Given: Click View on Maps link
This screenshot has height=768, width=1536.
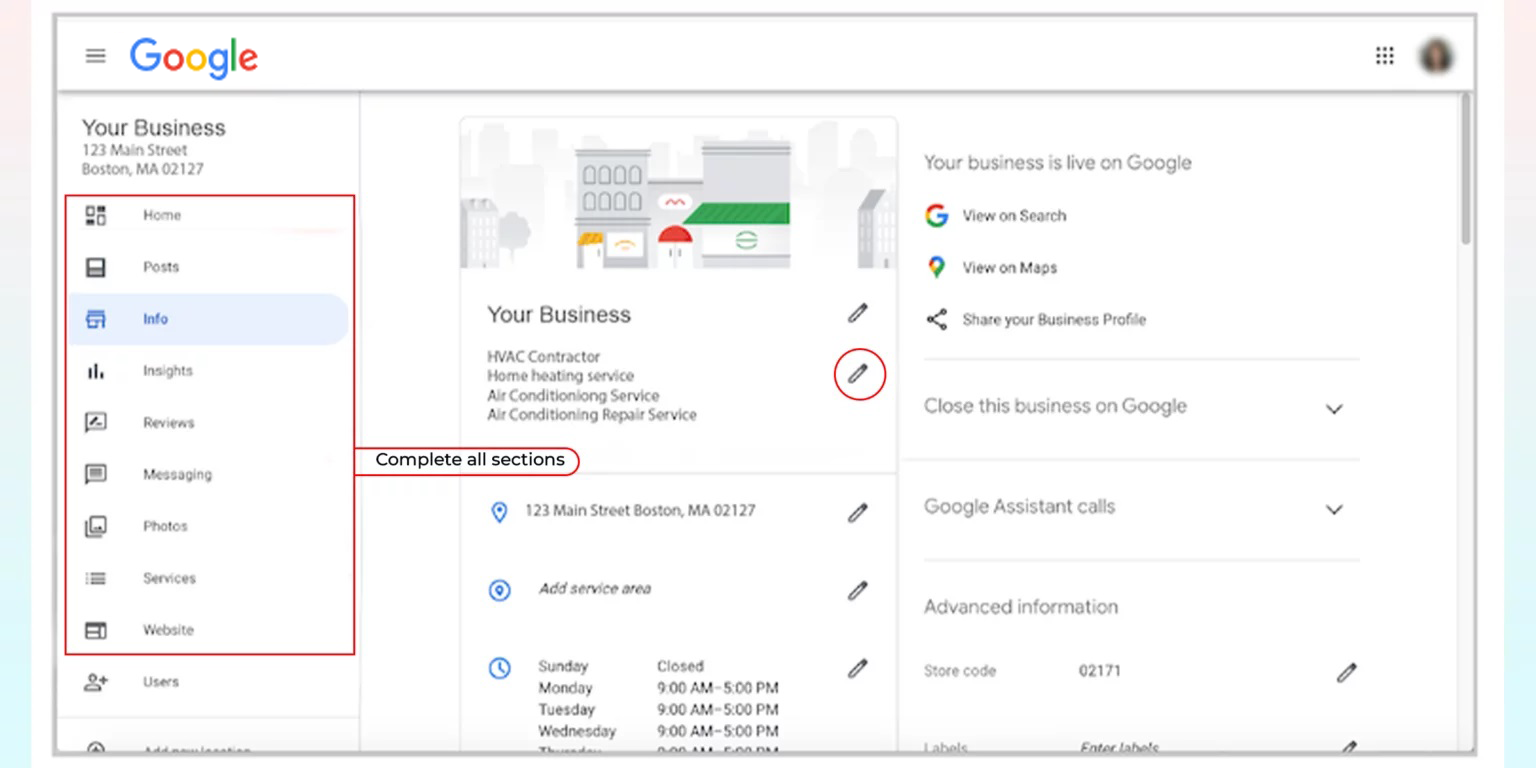Looking at the screenshot, I should point(1009,267).
